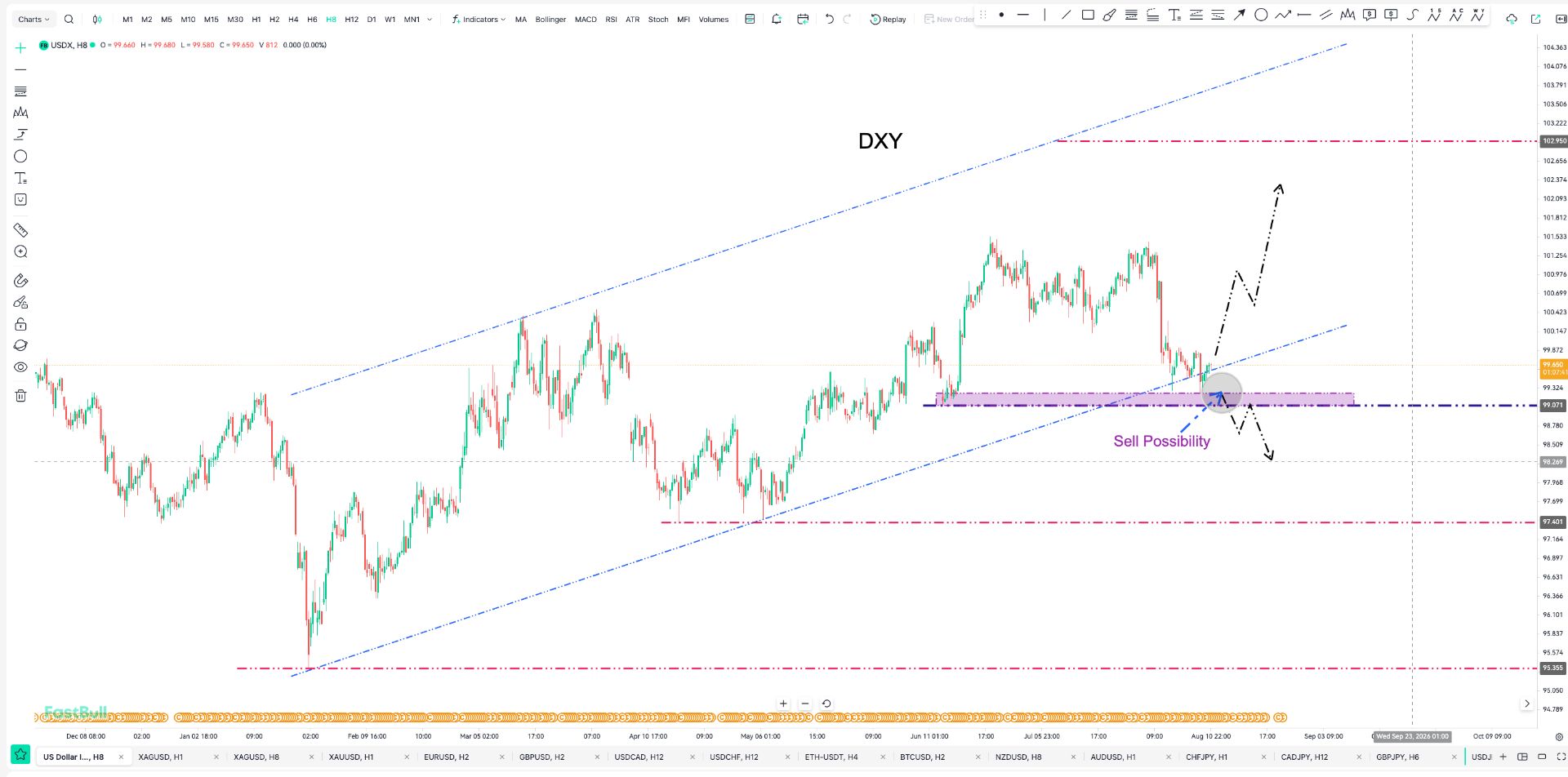Add the Volumes indicator
1568x777 pixels.
(x=714, y=20)
